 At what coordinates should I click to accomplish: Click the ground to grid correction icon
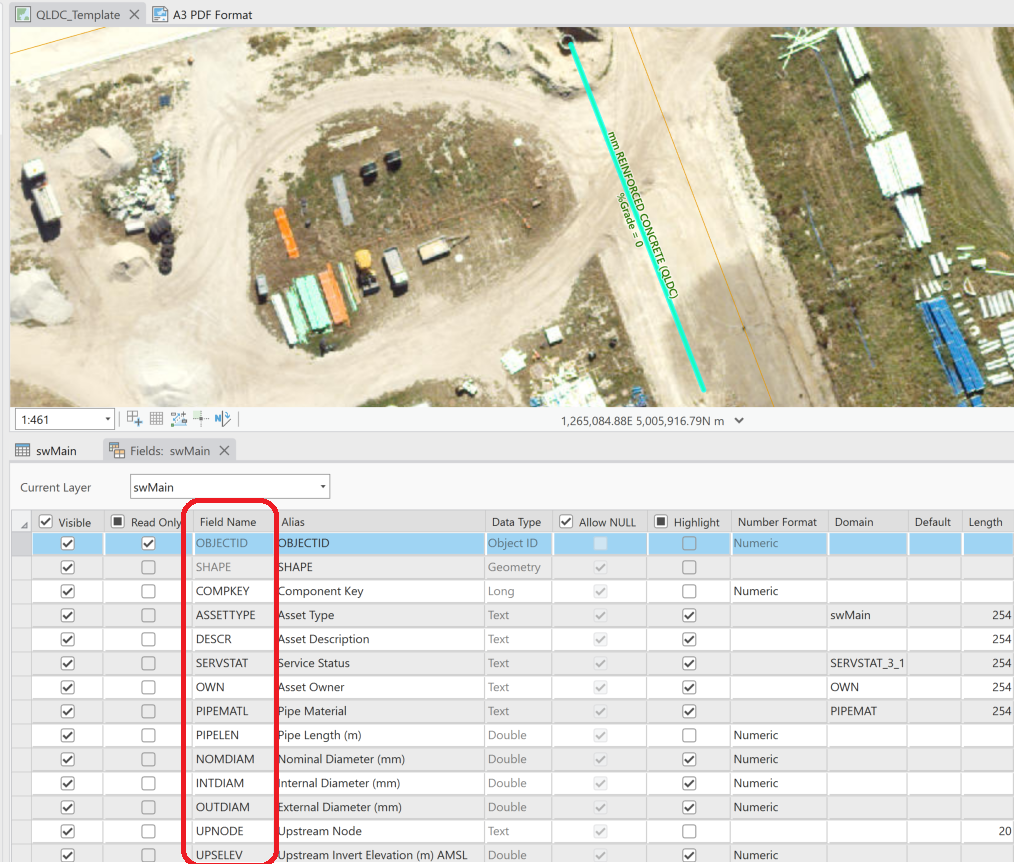pyautogui.click(x=223, y=419)
